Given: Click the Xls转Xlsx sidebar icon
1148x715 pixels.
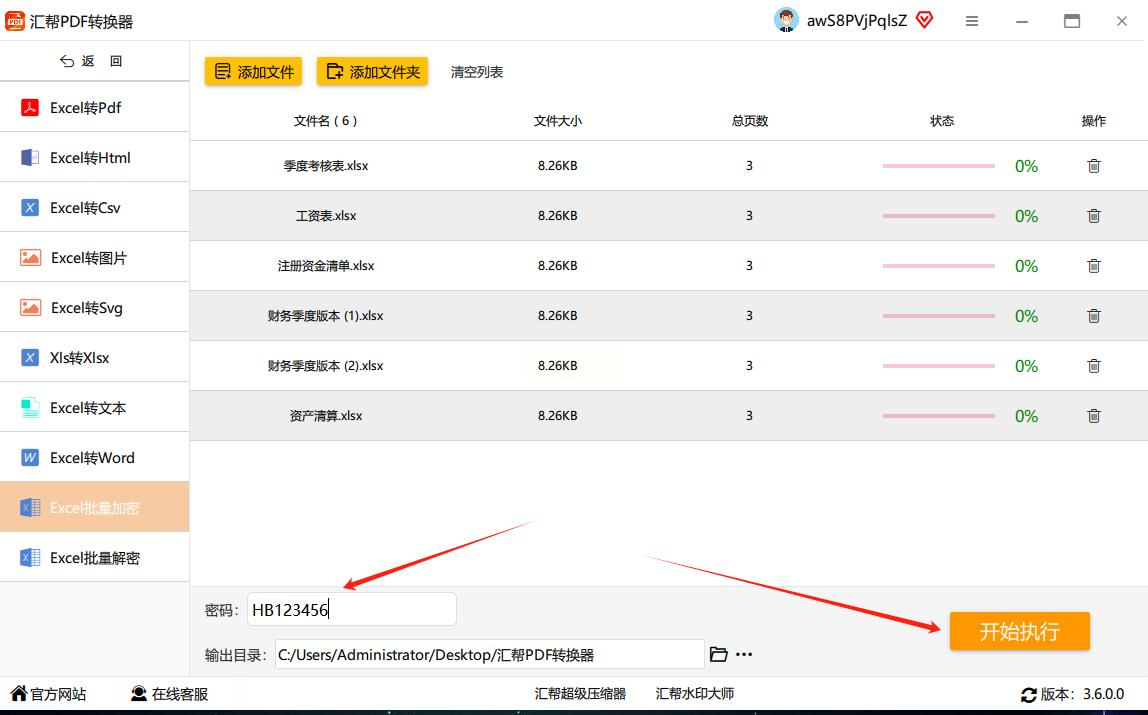Looking at the screenshot, I should tap(30, 357).
